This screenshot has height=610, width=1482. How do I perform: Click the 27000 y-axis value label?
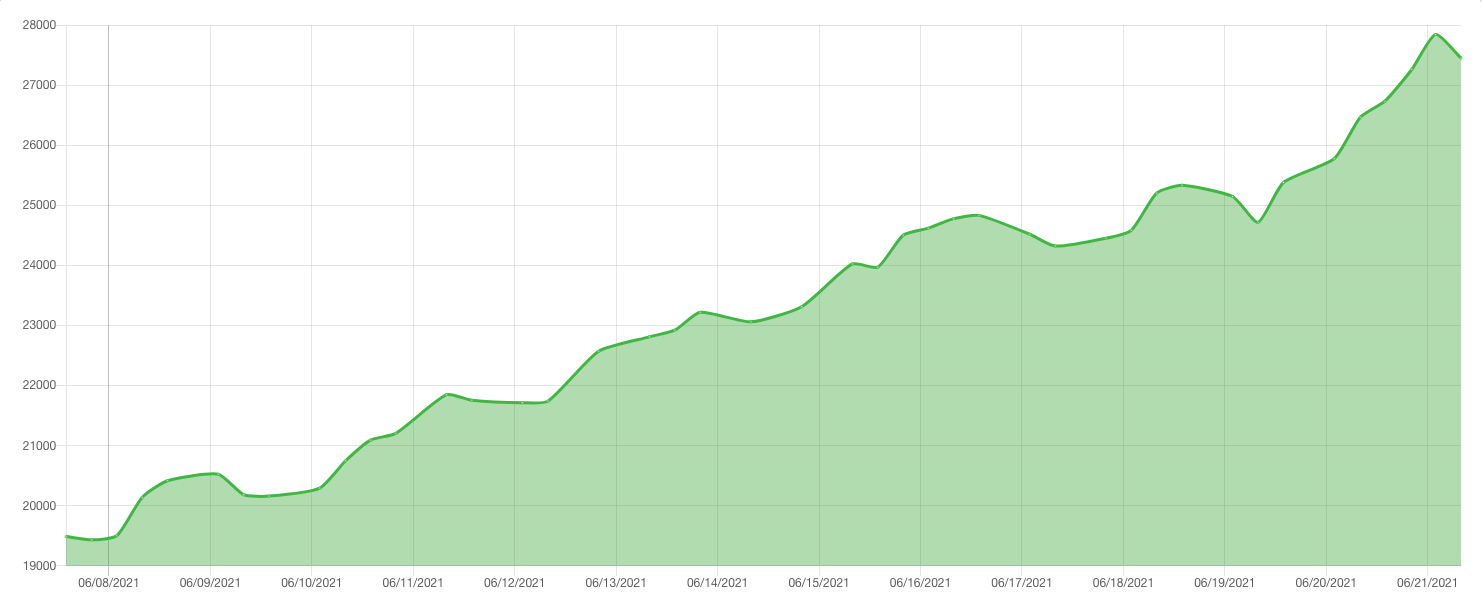coord(39,85)
